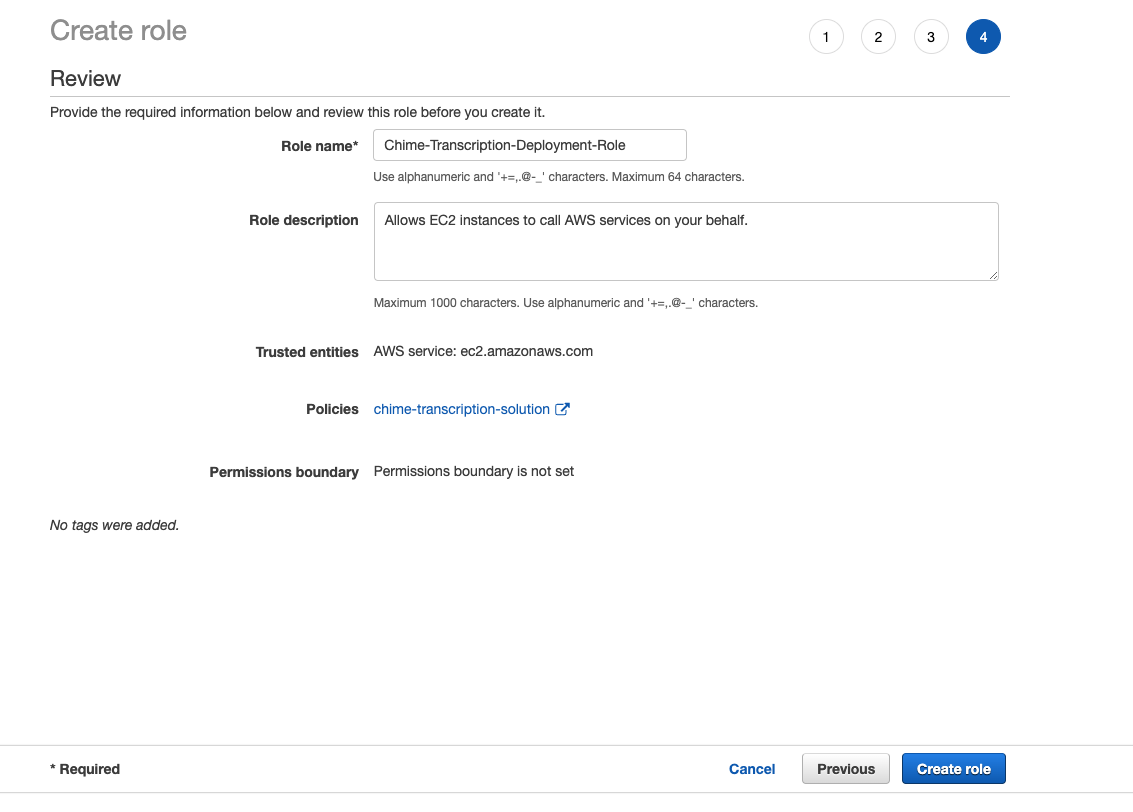The width and height of the screenshot is (1133, 812).
Task: Go to step 2 of the wizard
Action: (x=878, y=37)
